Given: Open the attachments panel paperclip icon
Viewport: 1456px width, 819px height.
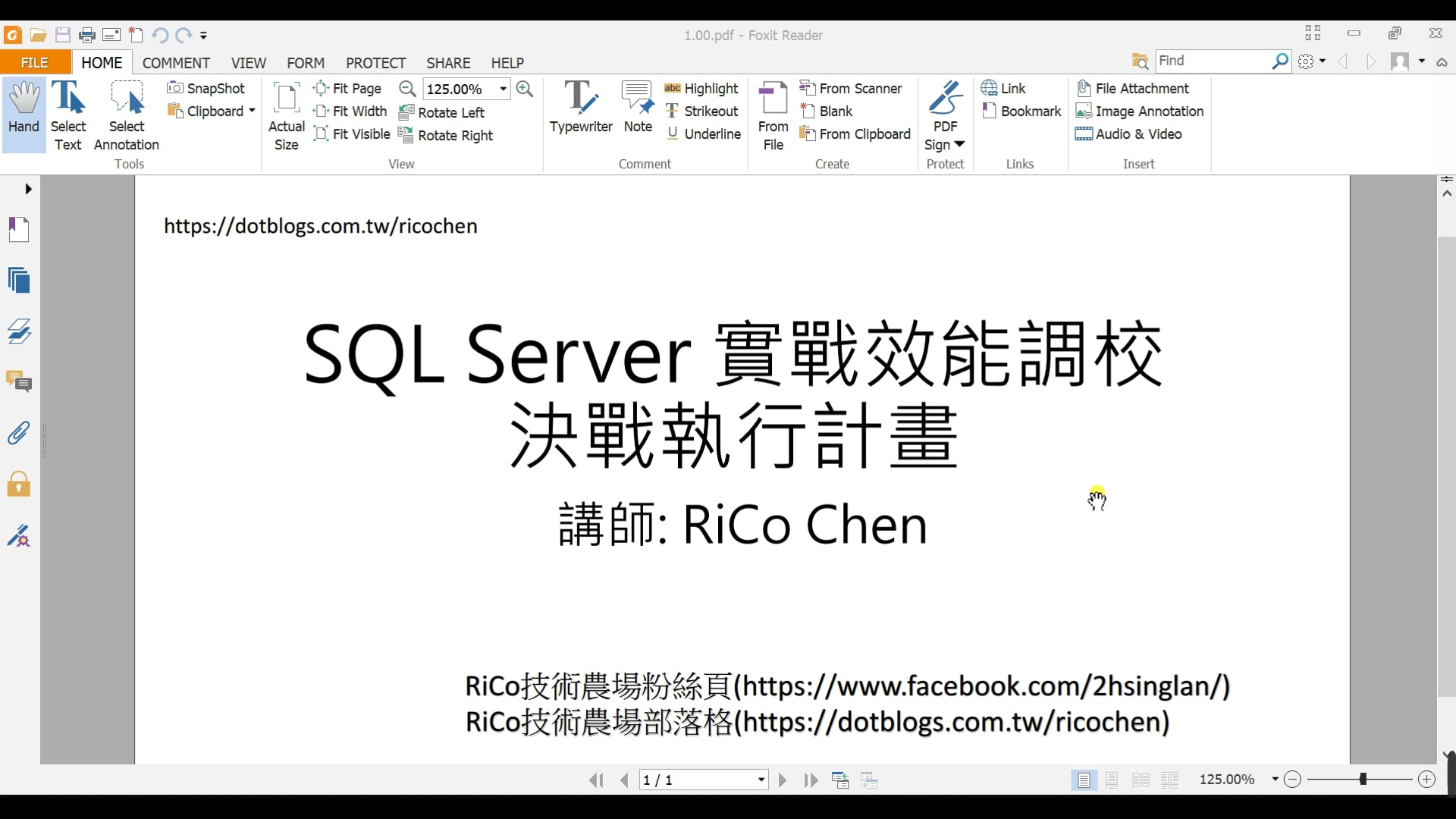Looking at the screenshot, I should (x=19, y=433).
